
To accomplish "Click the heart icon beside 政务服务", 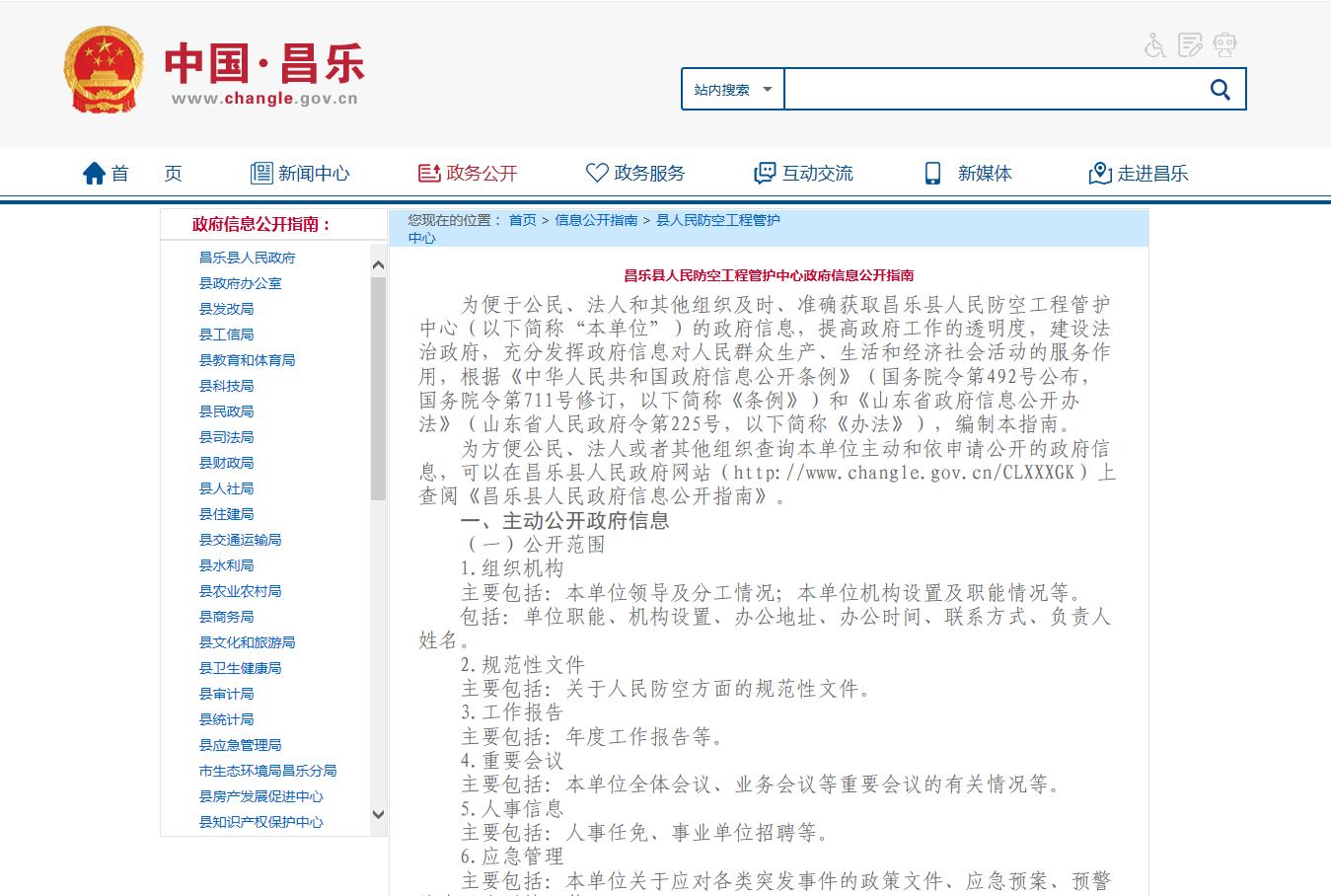I will pos(597,174).
